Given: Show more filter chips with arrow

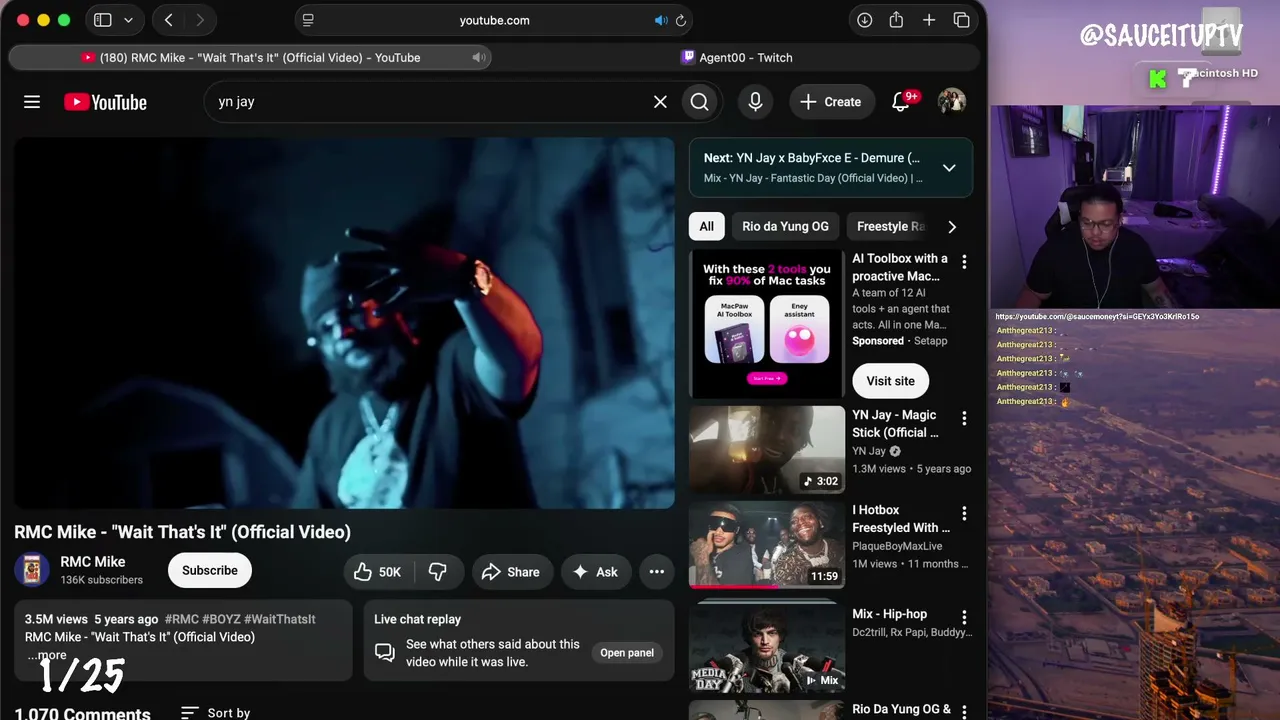Looking at the screenshot, I should (952, 227).
